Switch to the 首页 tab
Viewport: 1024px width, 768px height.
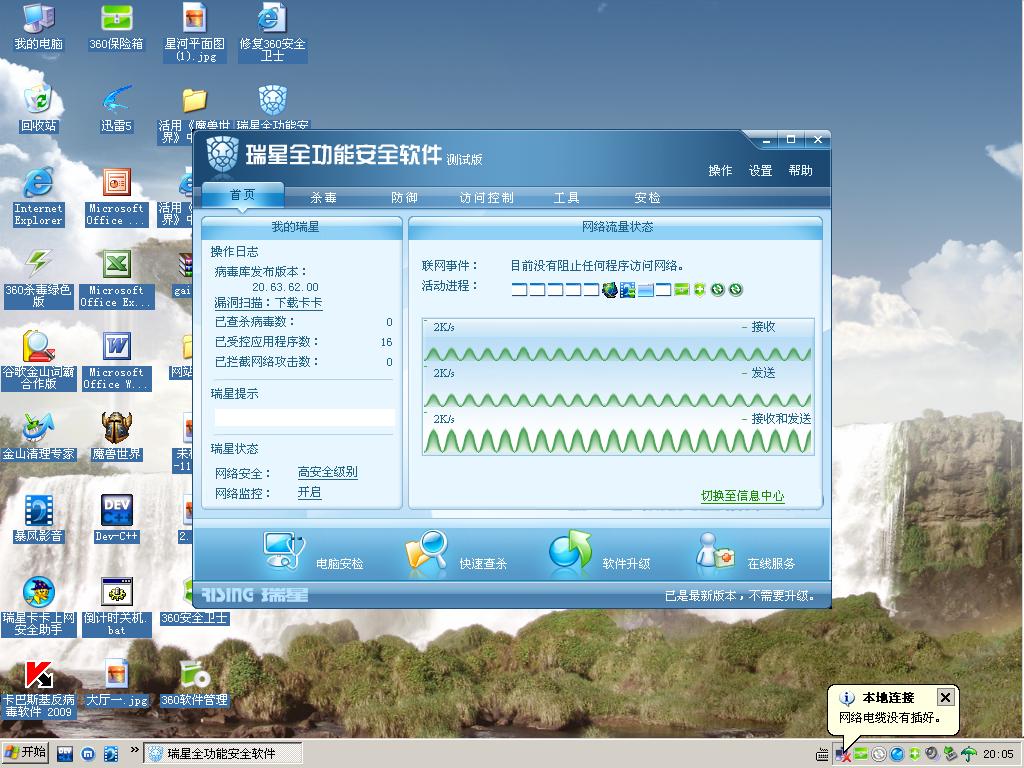(243, 195)
